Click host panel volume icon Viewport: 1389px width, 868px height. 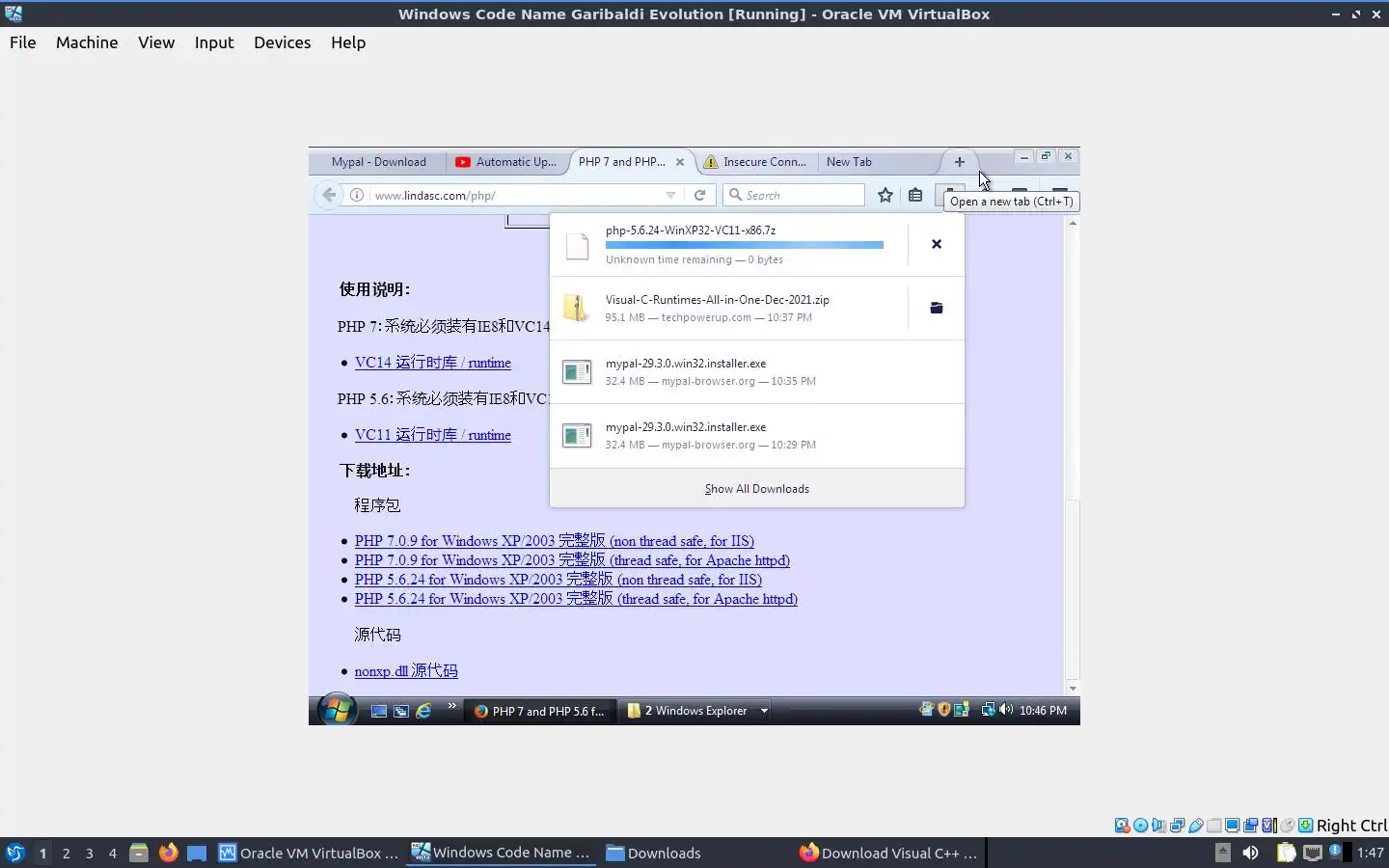[1250, 853]
